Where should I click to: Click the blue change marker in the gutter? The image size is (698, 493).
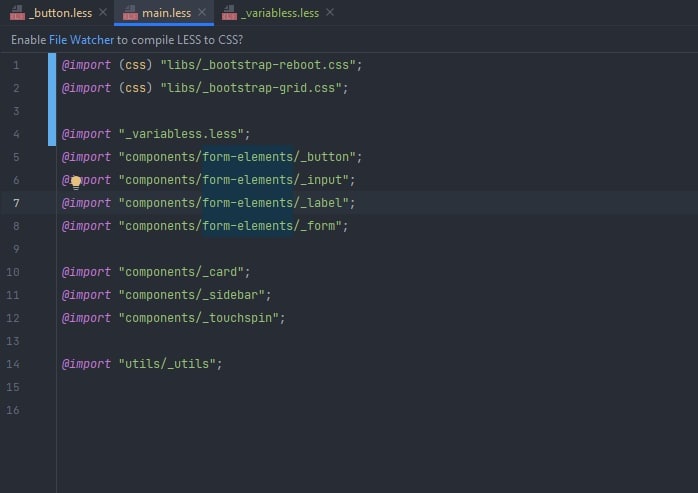click(52, 99)
